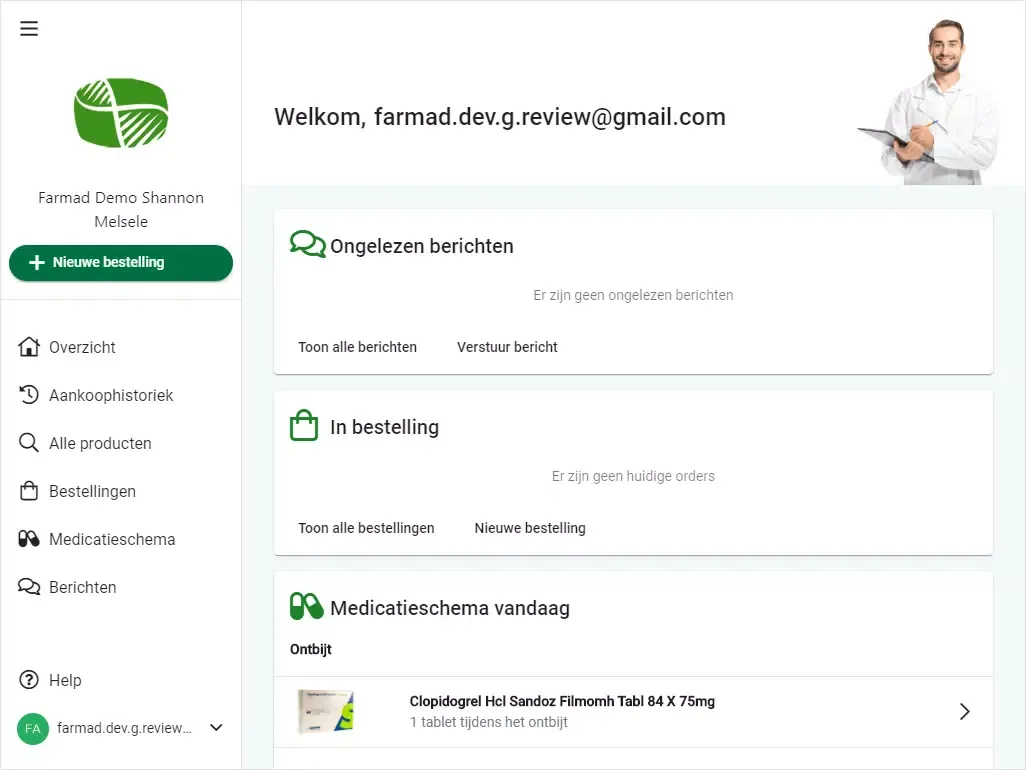The height and width of the screenshot is (770, 1026).
Task: Go to Medicatieschema menu item
Action: pyautogui.click(x=112, y=539)
